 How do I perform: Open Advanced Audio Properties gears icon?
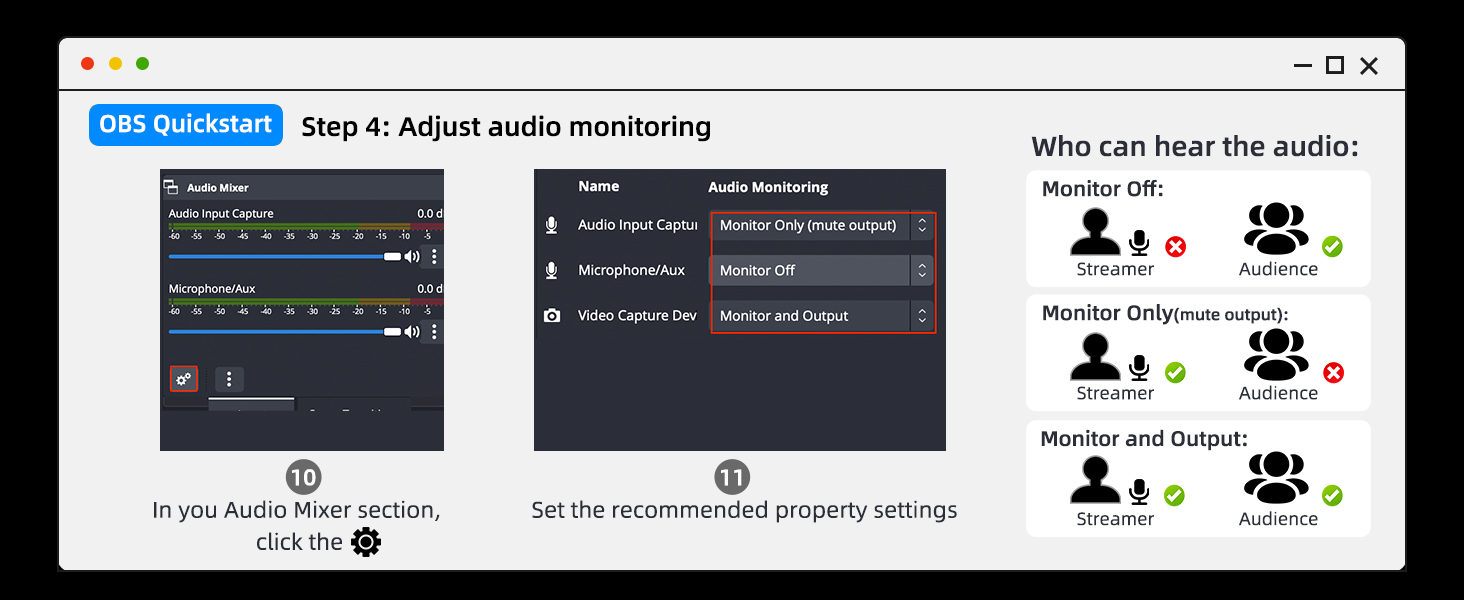click(x=184, y=379)
